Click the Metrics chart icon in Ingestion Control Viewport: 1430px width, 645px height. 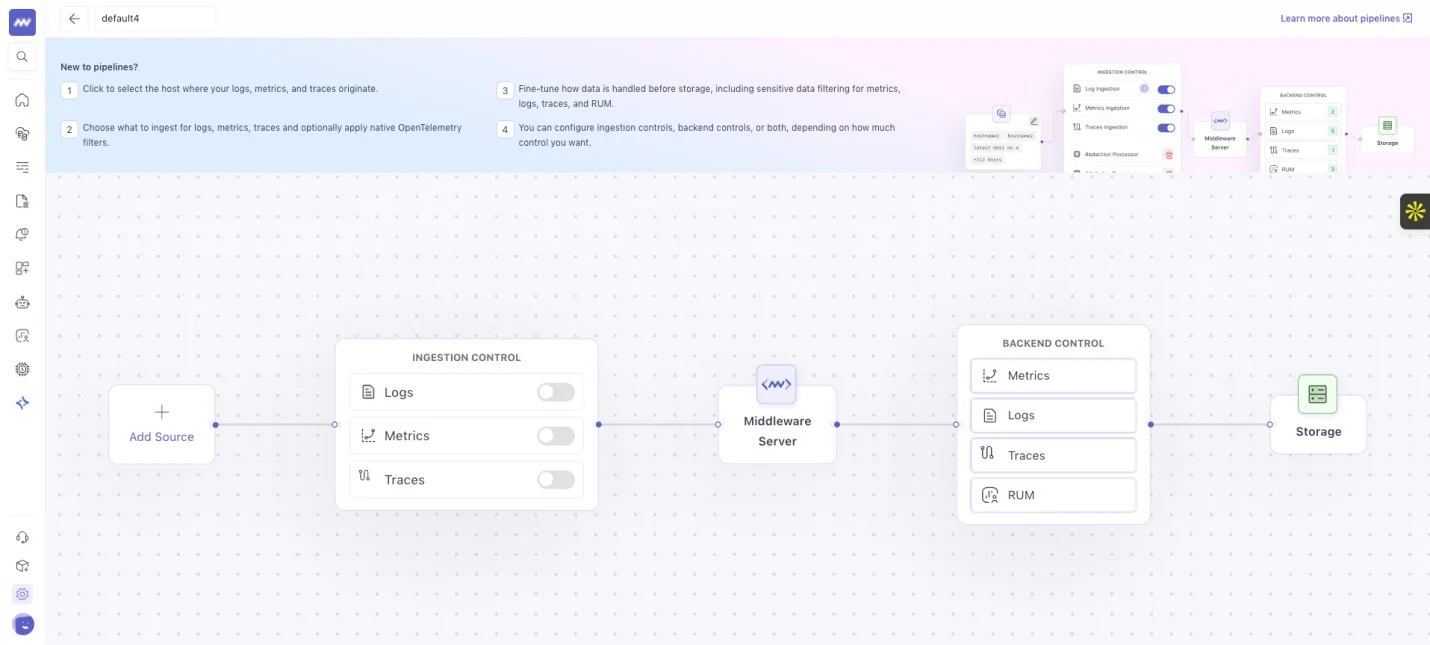[368, 436]
